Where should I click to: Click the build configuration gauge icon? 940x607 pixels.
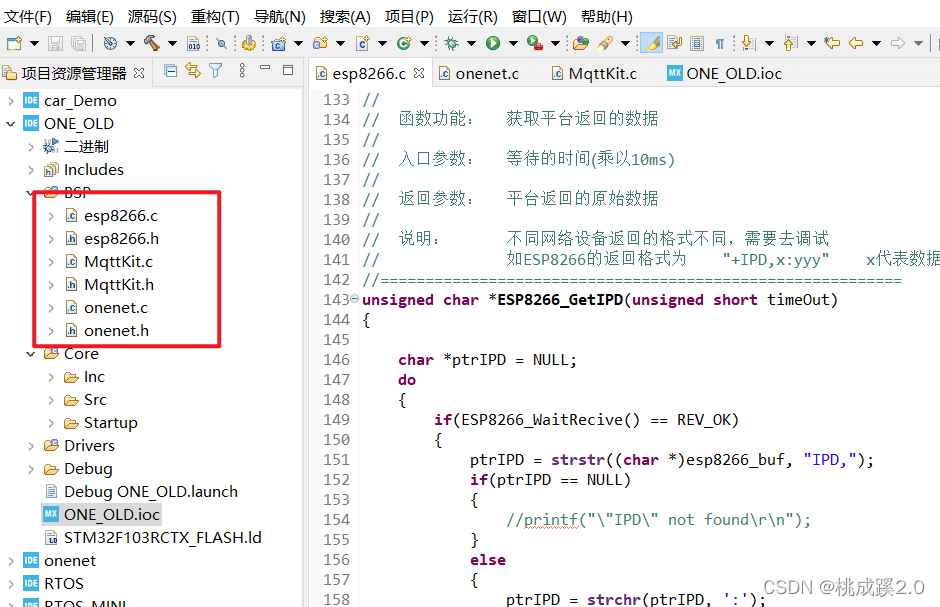point(110,43)
